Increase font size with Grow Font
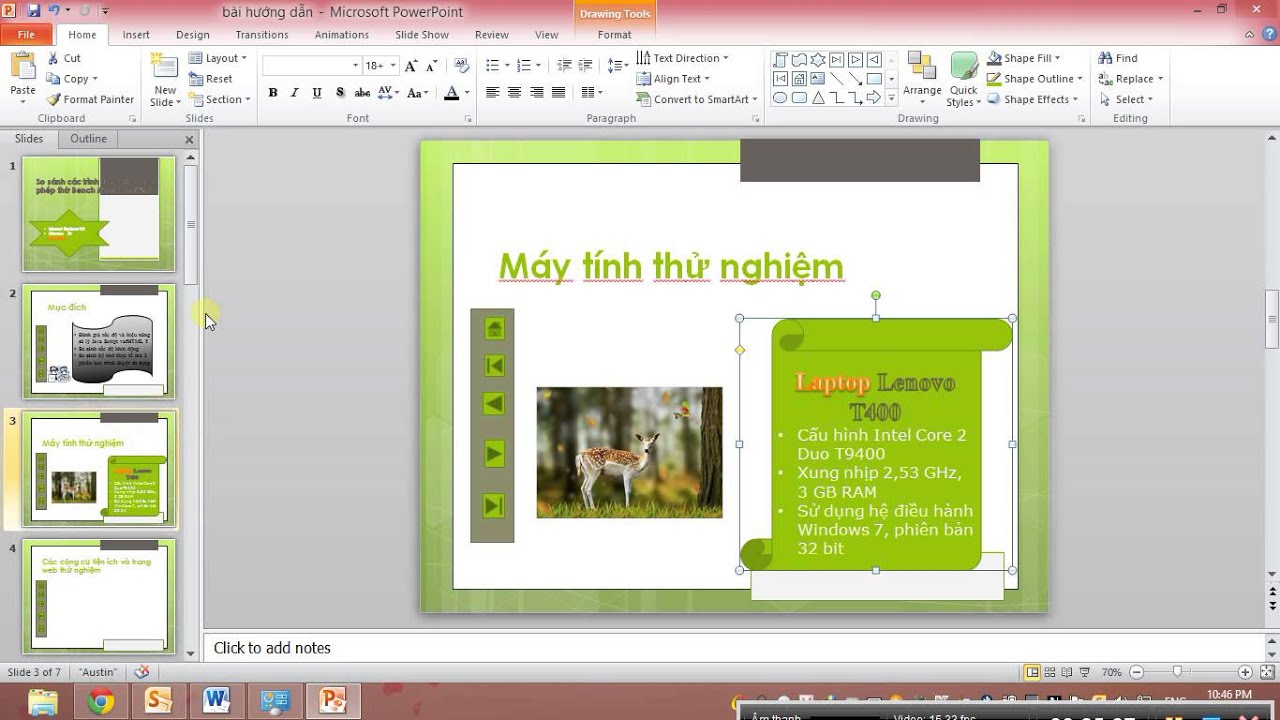 (411, 65)
